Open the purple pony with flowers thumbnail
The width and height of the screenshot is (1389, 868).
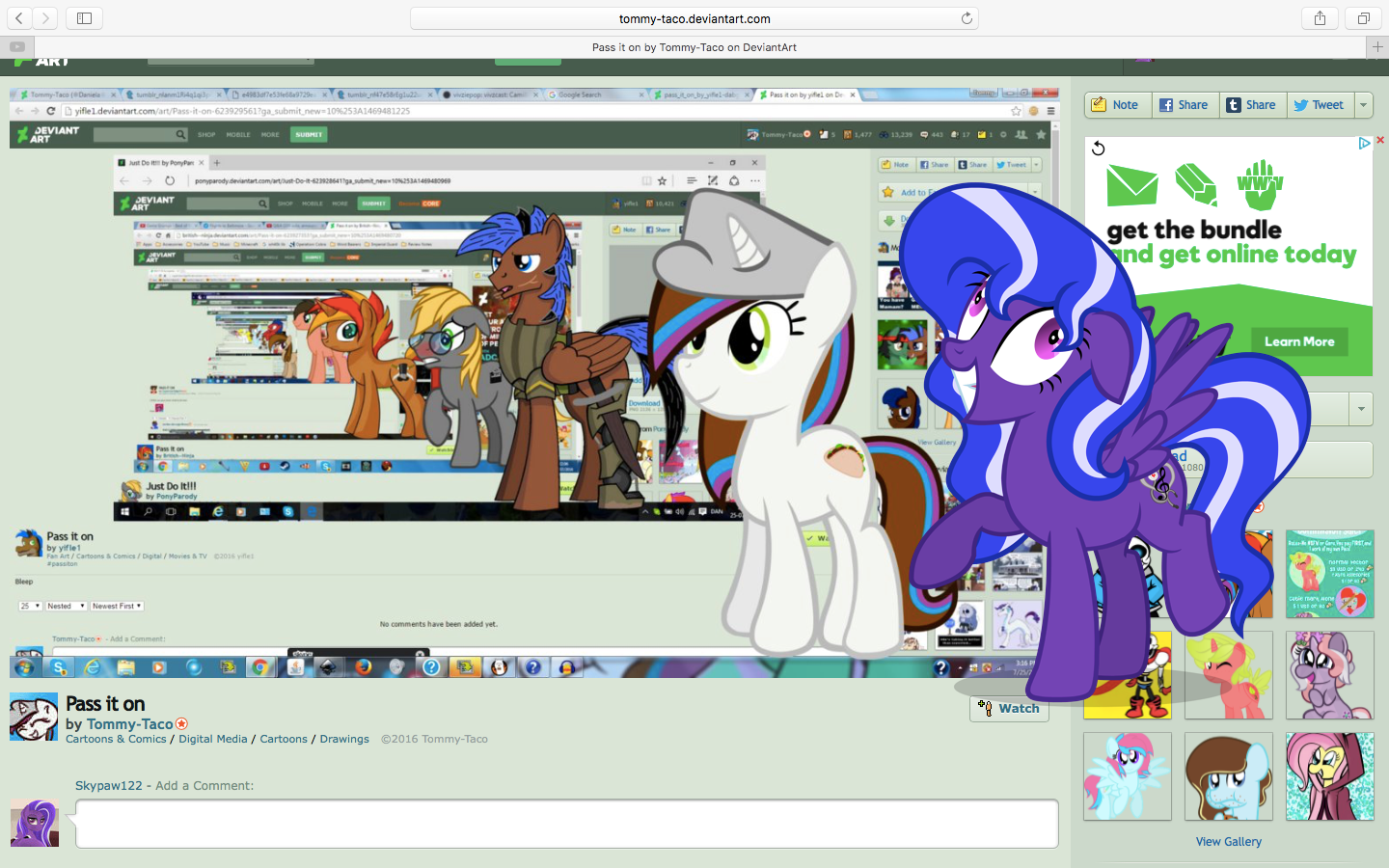(x=1330, y=675)
